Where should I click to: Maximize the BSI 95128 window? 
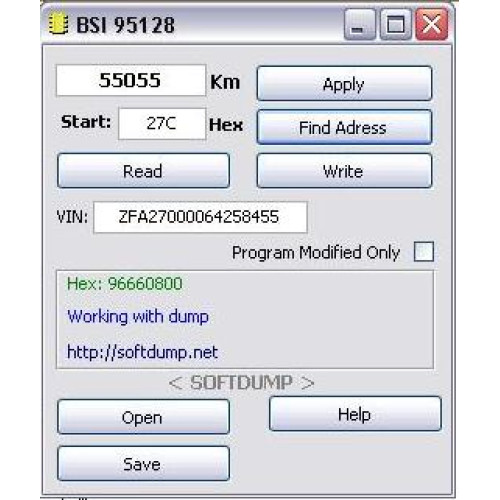396,25
